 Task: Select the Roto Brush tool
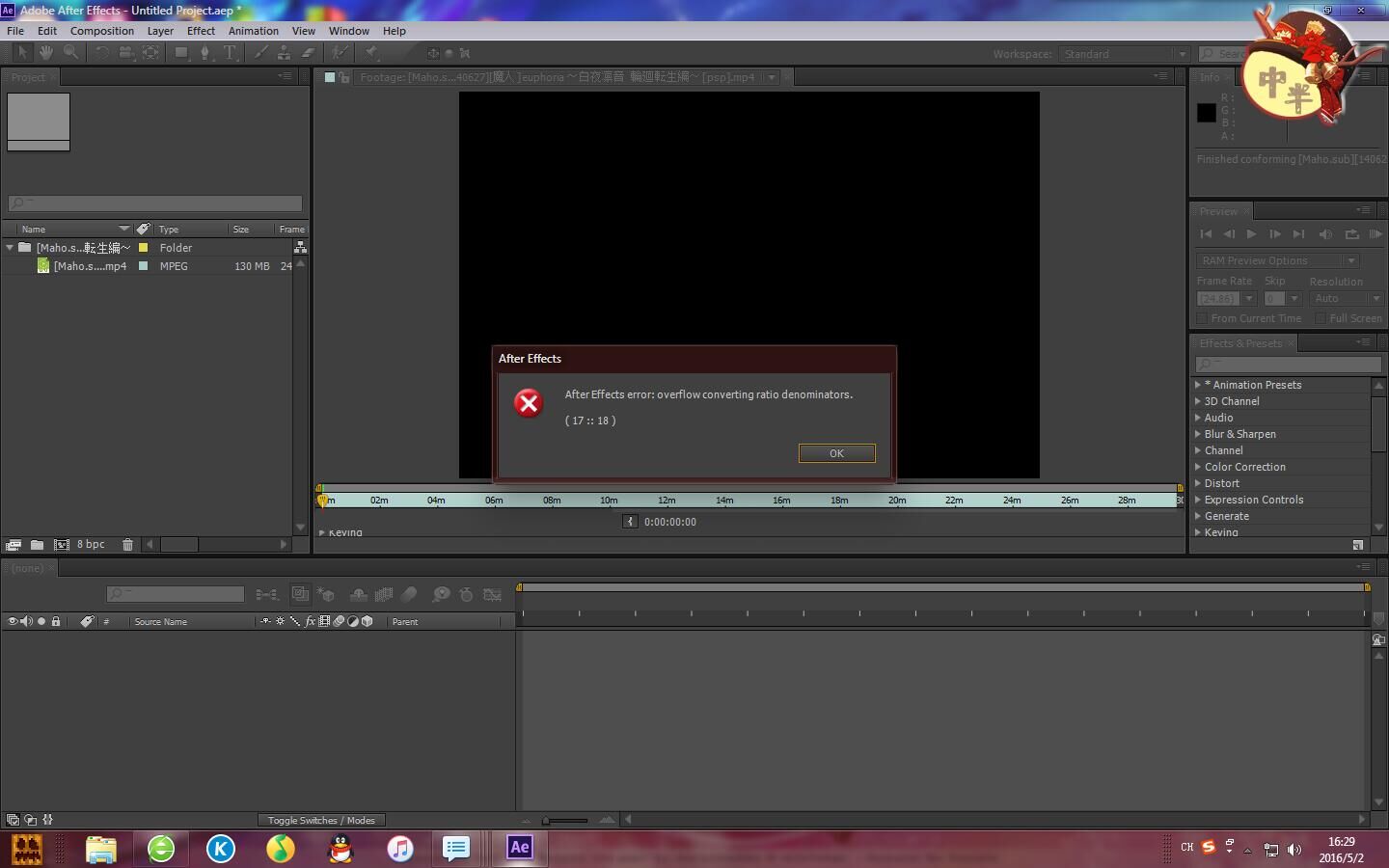339,52
